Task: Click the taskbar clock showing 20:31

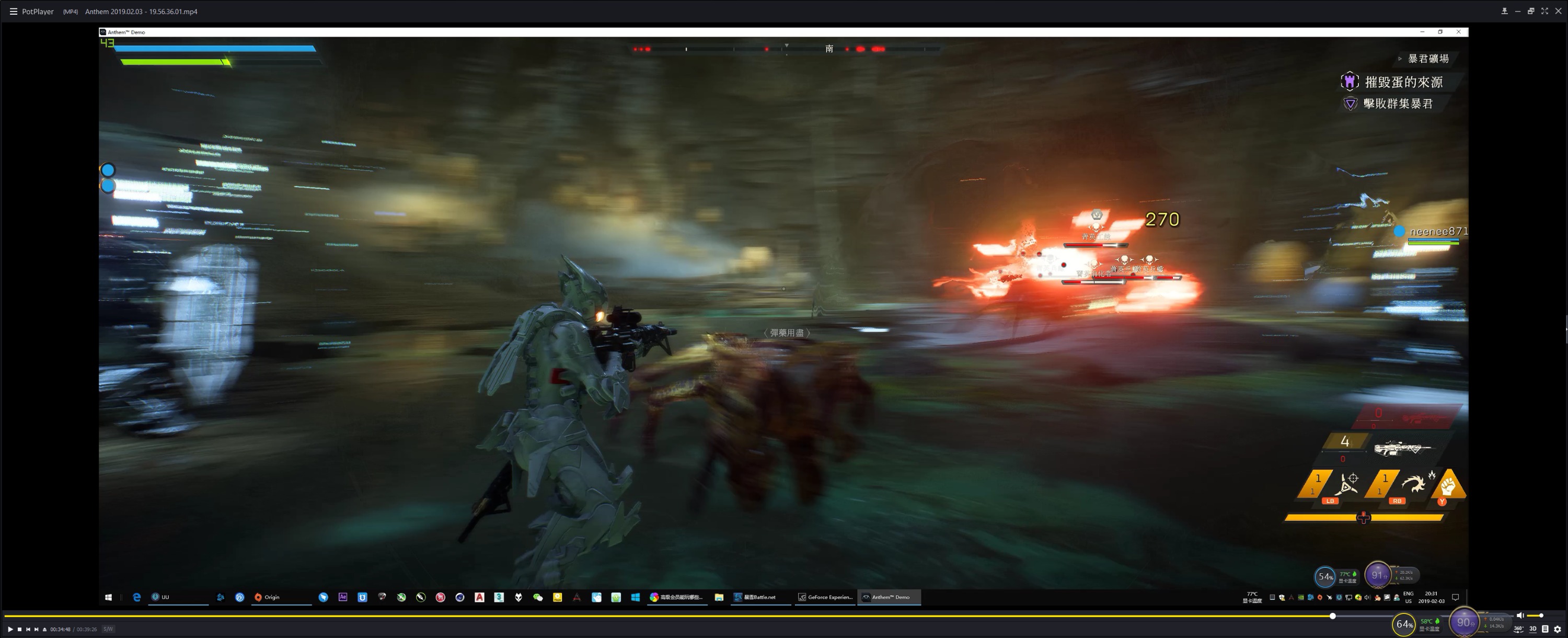Action: tap(1431, 597)
